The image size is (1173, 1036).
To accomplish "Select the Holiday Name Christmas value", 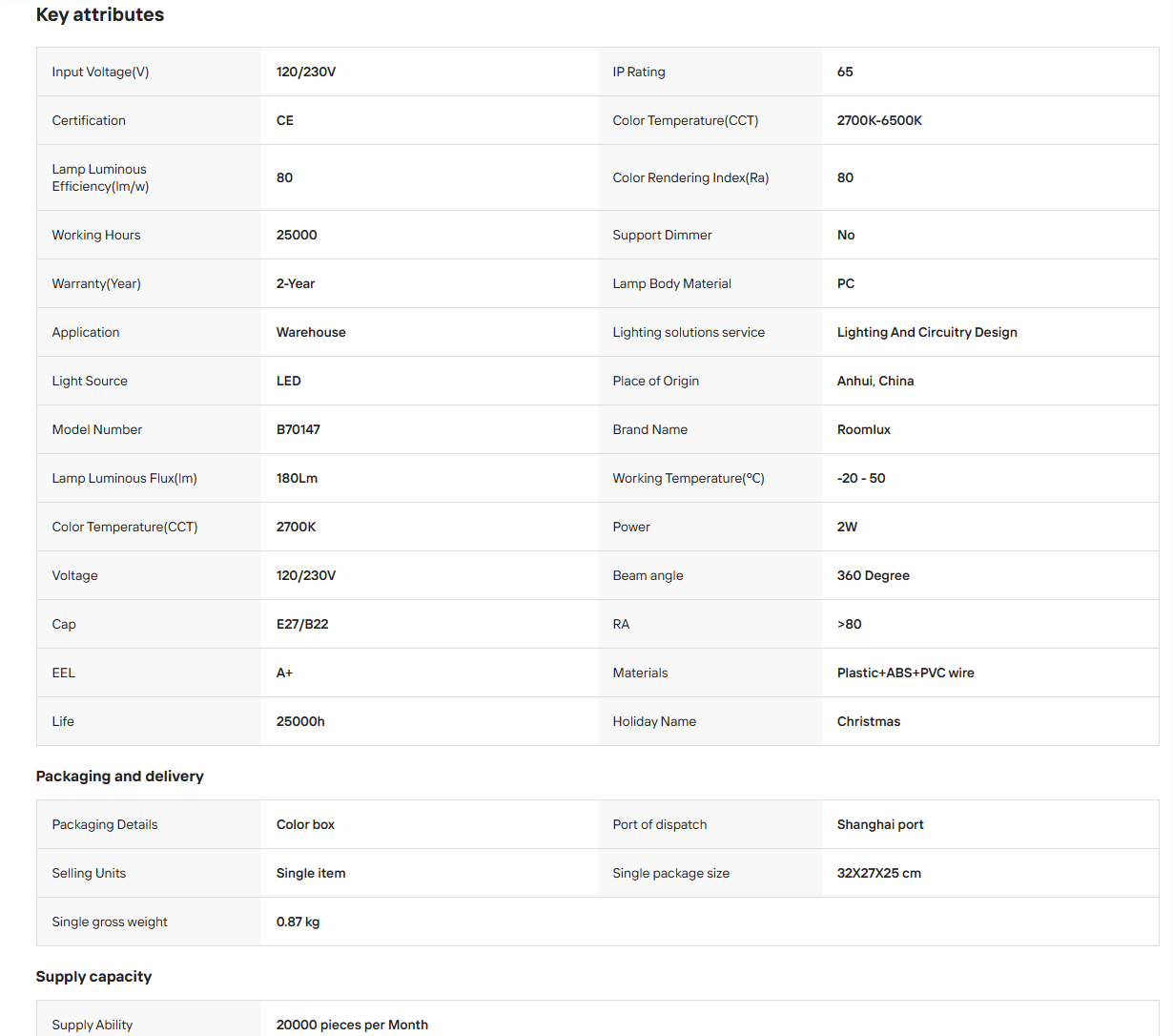I will [x=869, y=721].
